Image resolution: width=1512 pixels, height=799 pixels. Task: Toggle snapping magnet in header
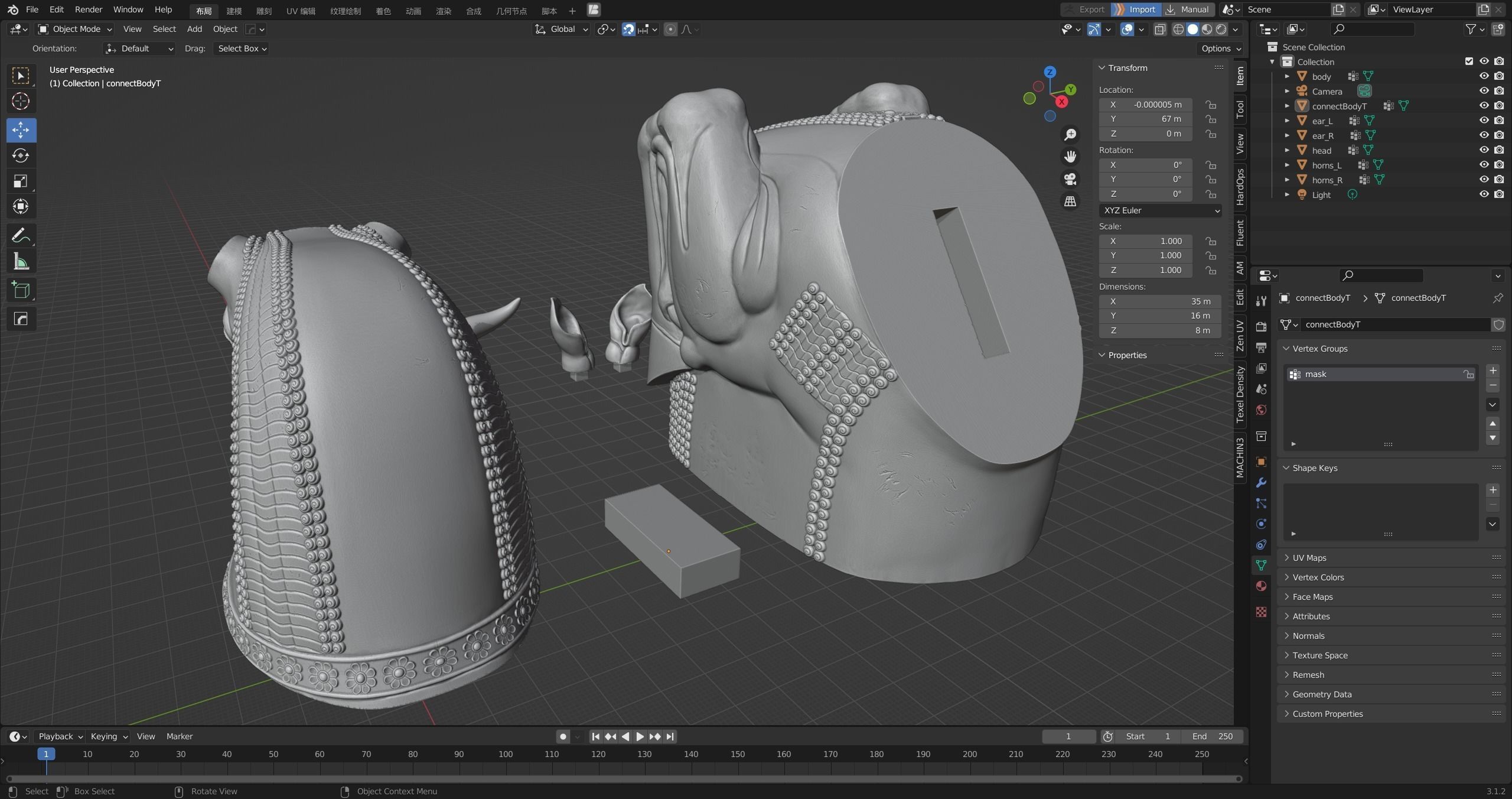tap(628, 30)
